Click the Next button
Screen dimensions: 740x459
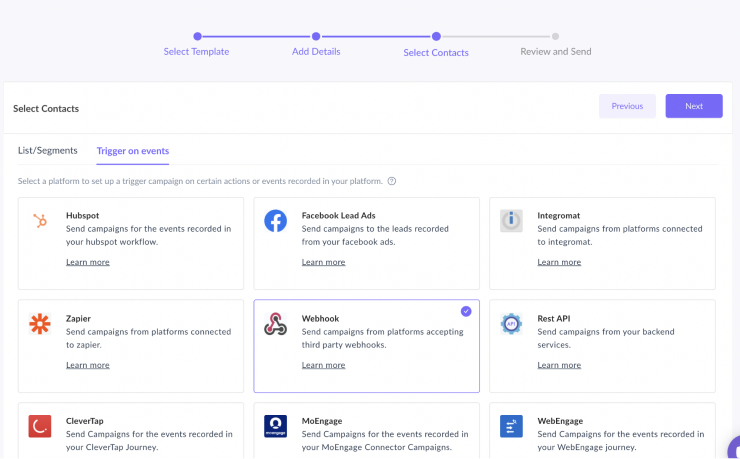click(694, 106)
